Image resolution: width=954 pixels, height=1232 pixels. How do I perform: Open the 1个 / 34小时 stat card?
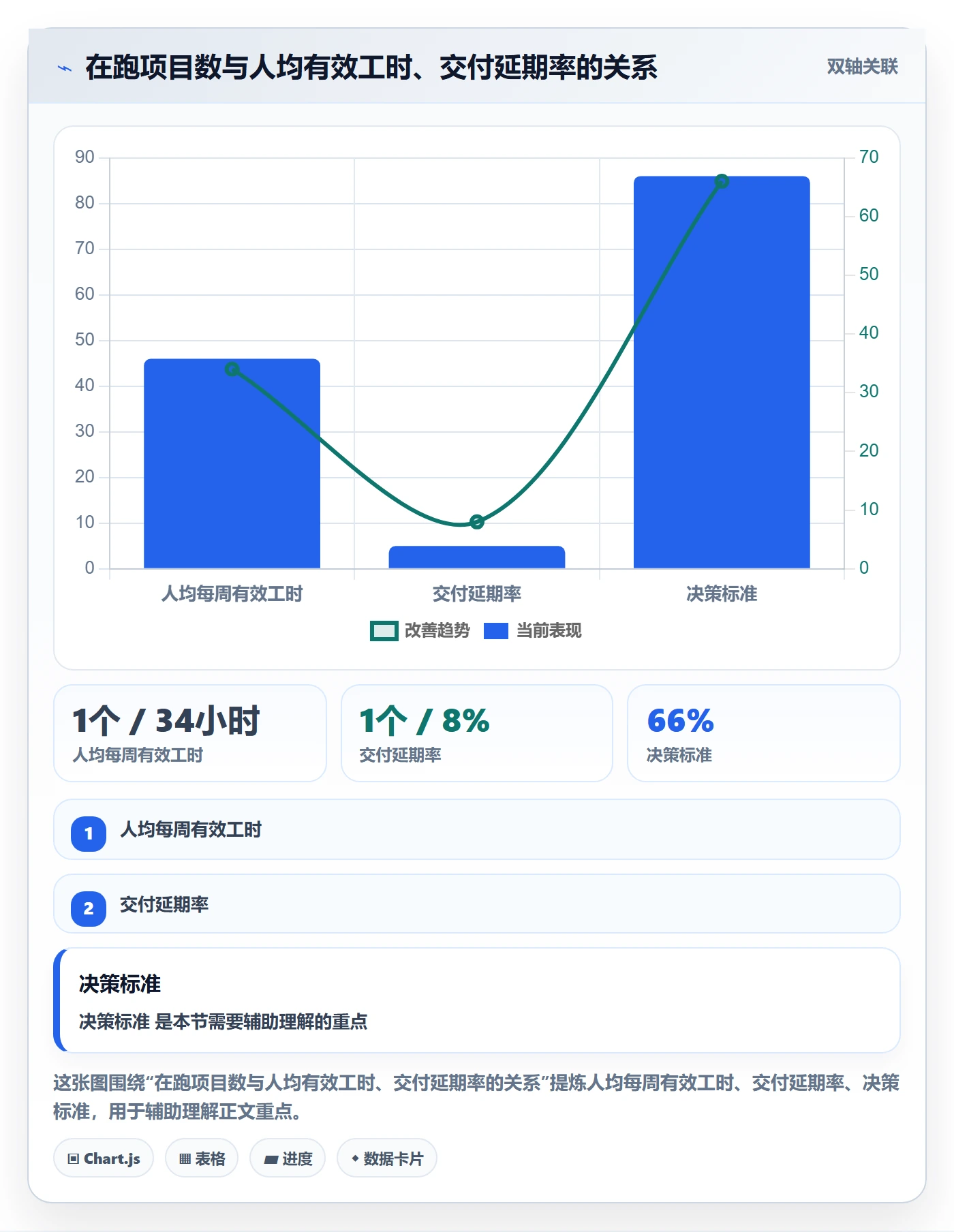point(190,733)
